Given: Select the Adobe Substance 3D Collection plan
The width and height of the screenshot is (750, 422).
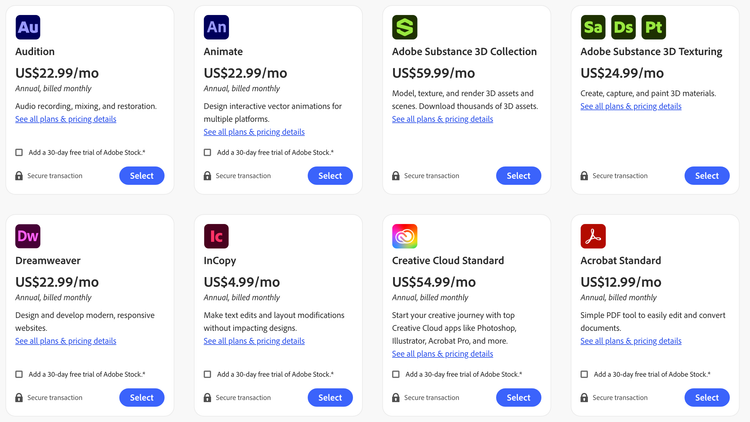Looking at the screenshot, I should (518, 176).
